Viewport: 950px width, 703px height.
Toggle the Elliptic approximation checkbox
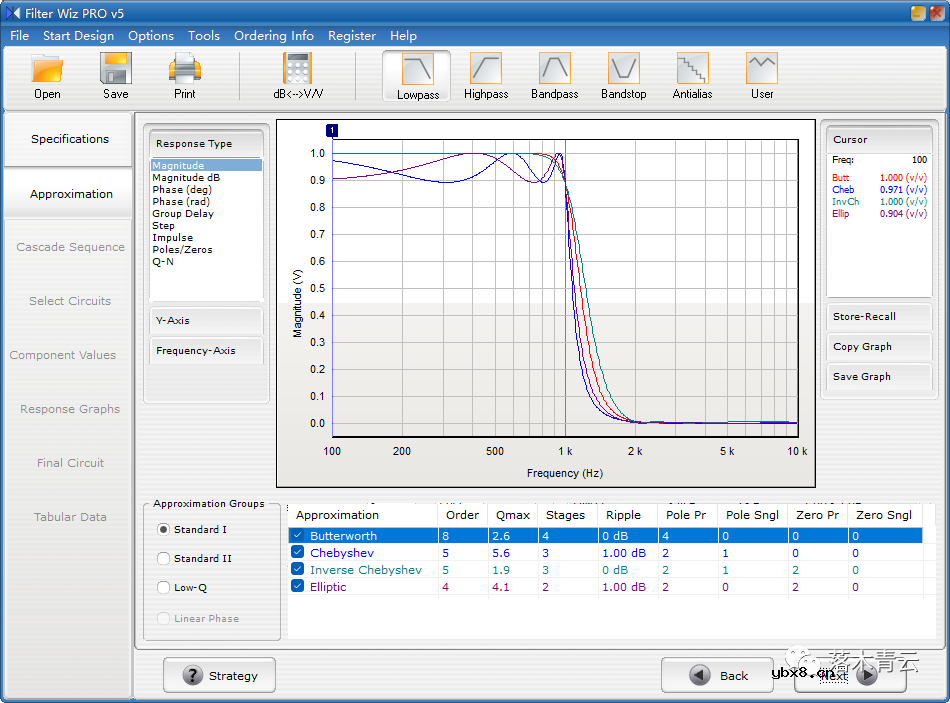pyautogui.click(x=298, y=586)
